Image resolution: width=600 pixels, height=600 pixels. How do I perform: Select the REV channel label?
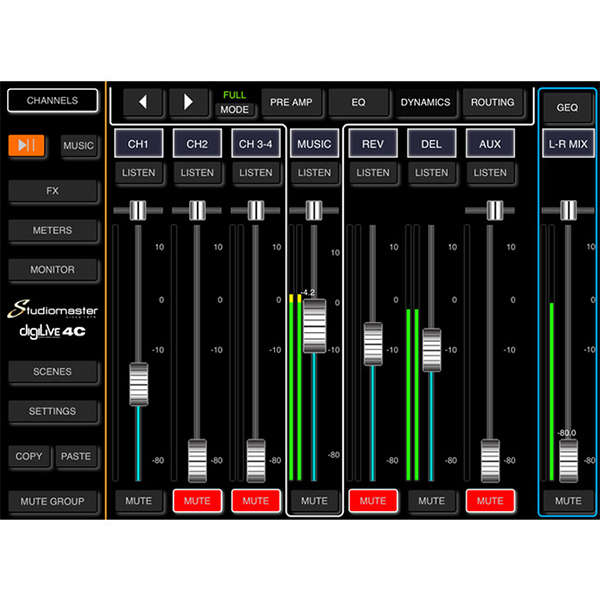373,144
